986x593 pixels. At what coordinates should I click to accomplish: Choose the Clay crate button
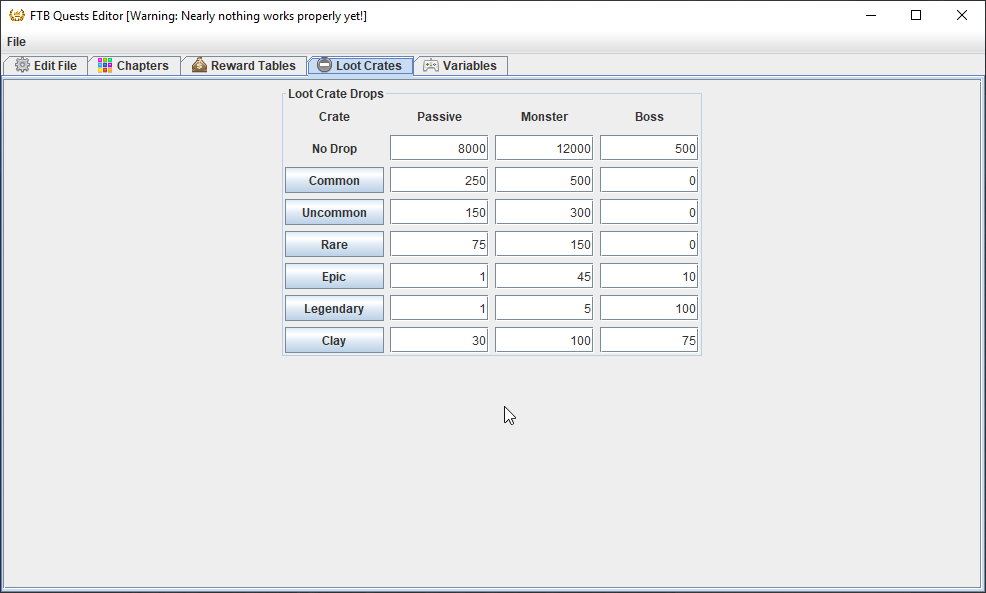[334, 341]
